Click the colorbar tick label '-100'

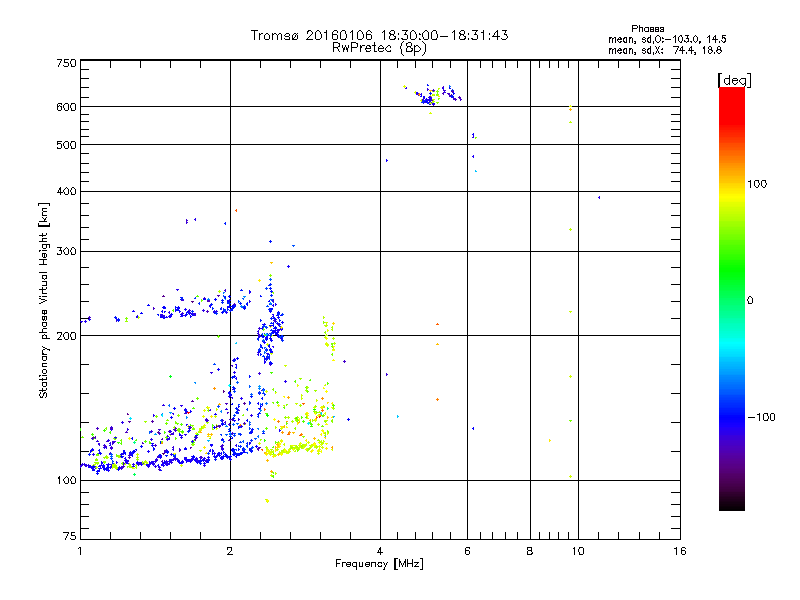tap(761, 417)
